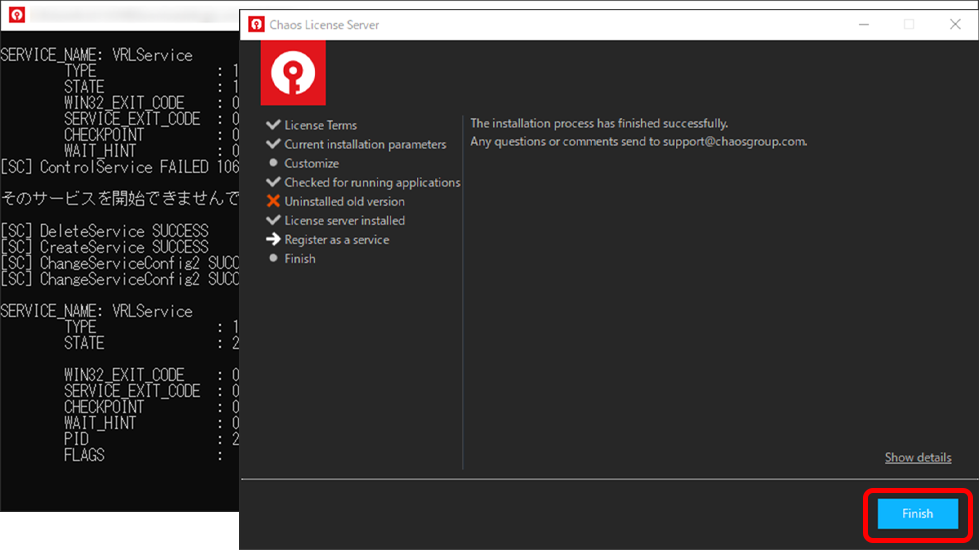This screenshot has width=979, height=550.
Task: Click the arrow beside Register as a service
Action: [273, 239]
